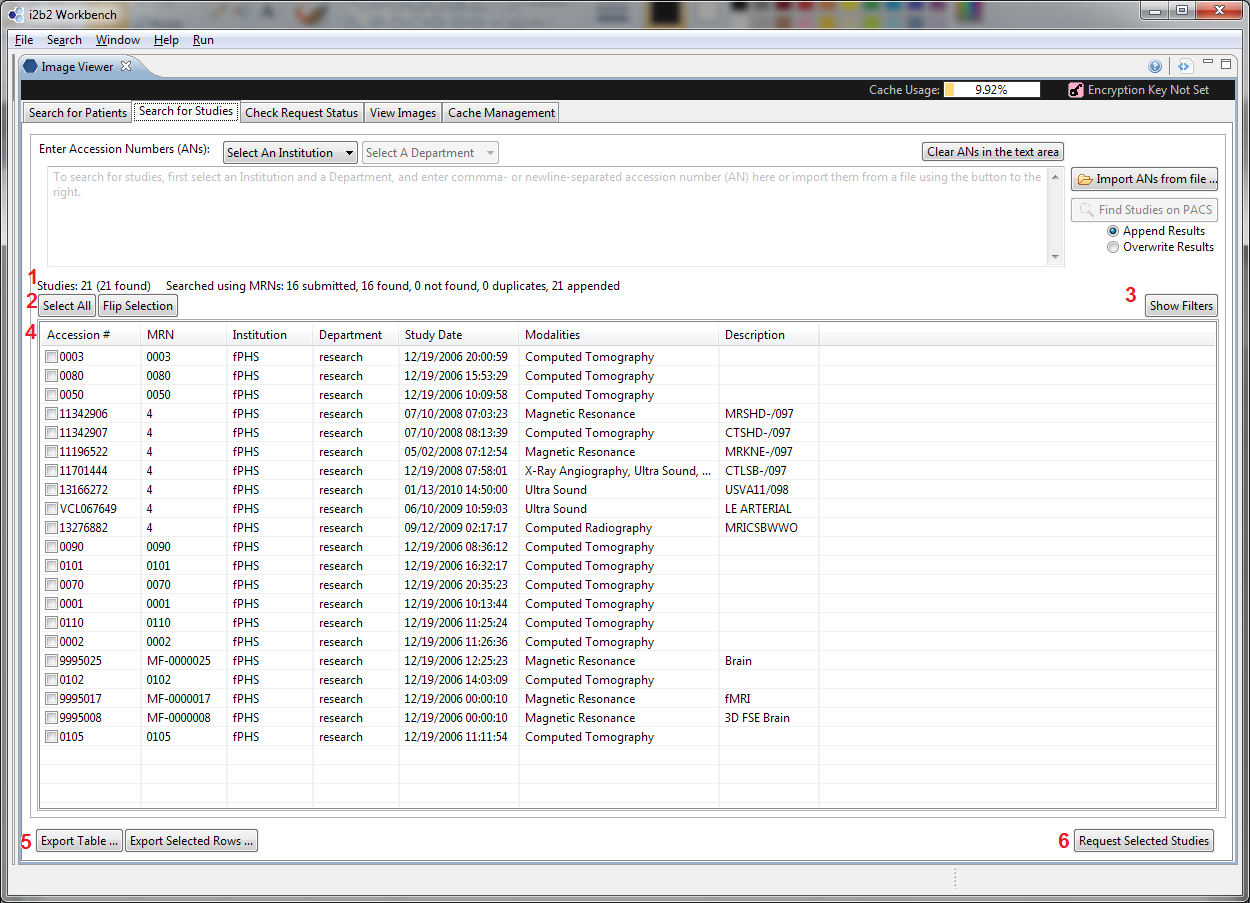
Task: Tick the checkbox for study VCL067649
Action: click(51, 509)
